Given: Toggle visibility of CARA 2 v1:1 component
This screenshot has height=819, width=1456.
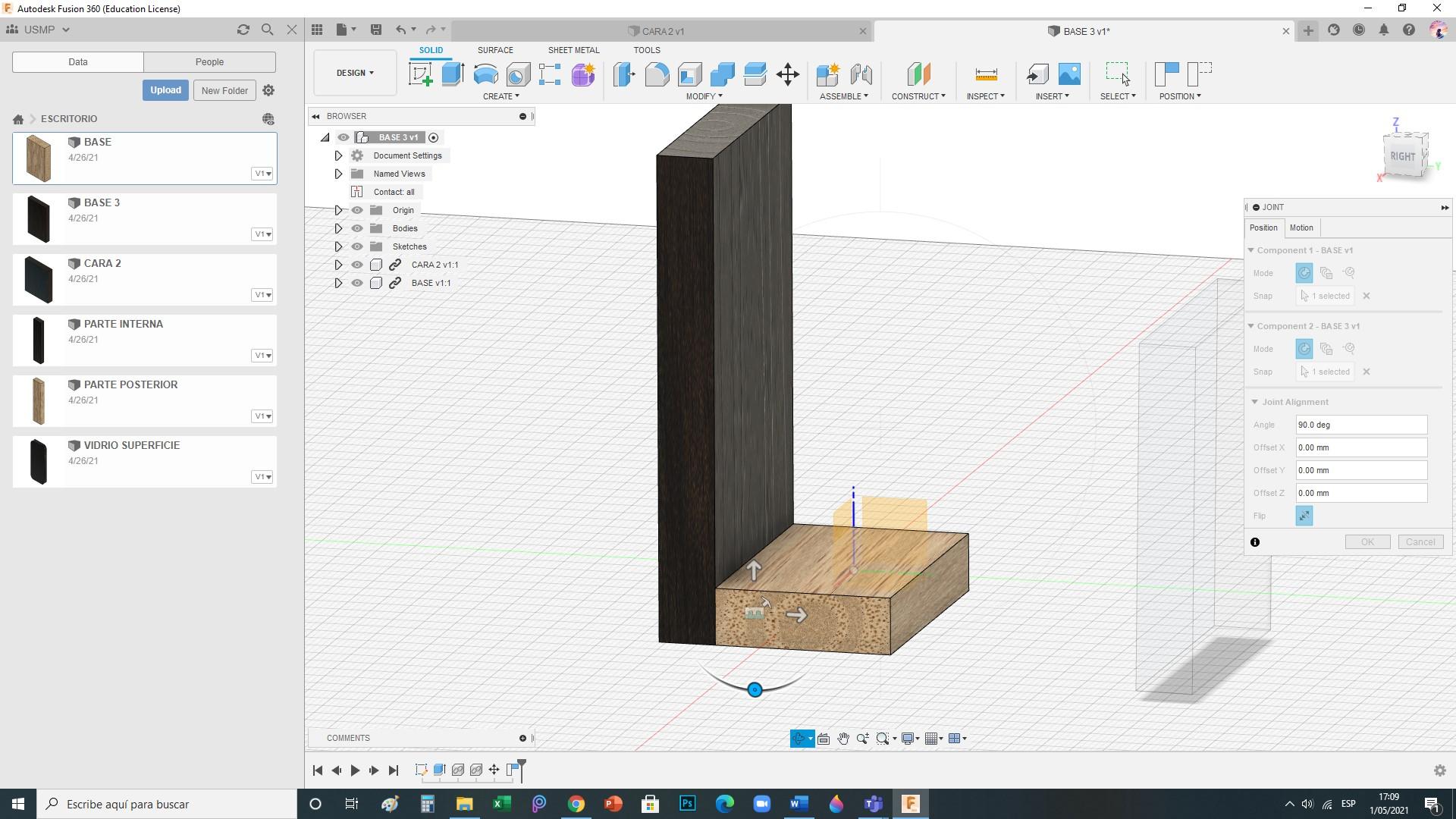Looking at the screenshot, I should click(357, 264).
